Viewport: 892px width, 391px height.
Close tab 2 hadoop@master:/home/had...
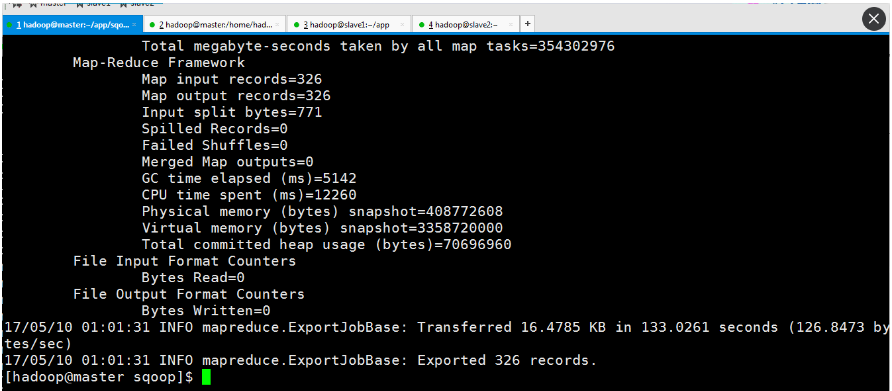point(278,24)
